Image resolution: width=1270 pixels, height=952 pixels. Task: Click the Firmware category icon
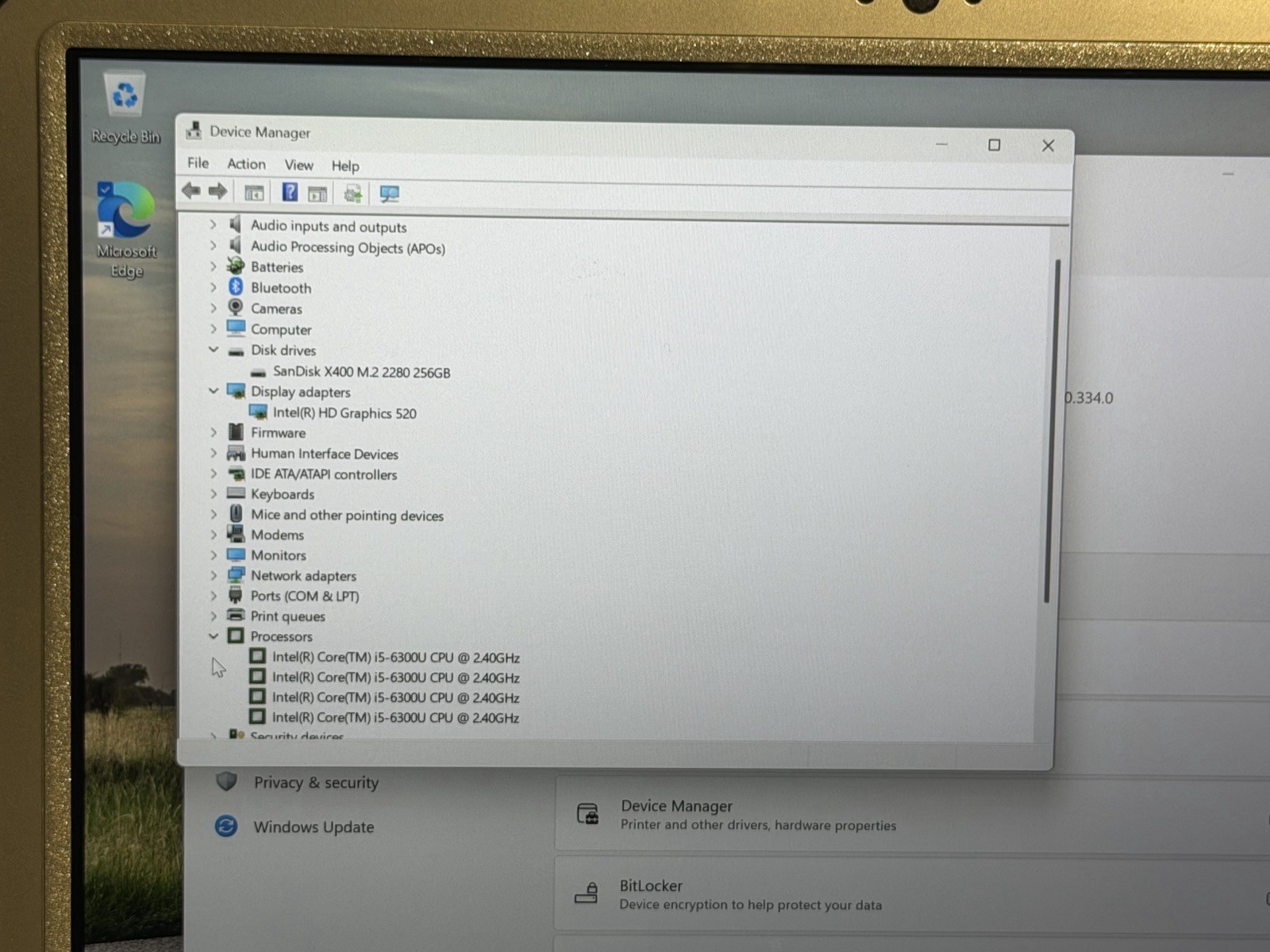point(236,432)
